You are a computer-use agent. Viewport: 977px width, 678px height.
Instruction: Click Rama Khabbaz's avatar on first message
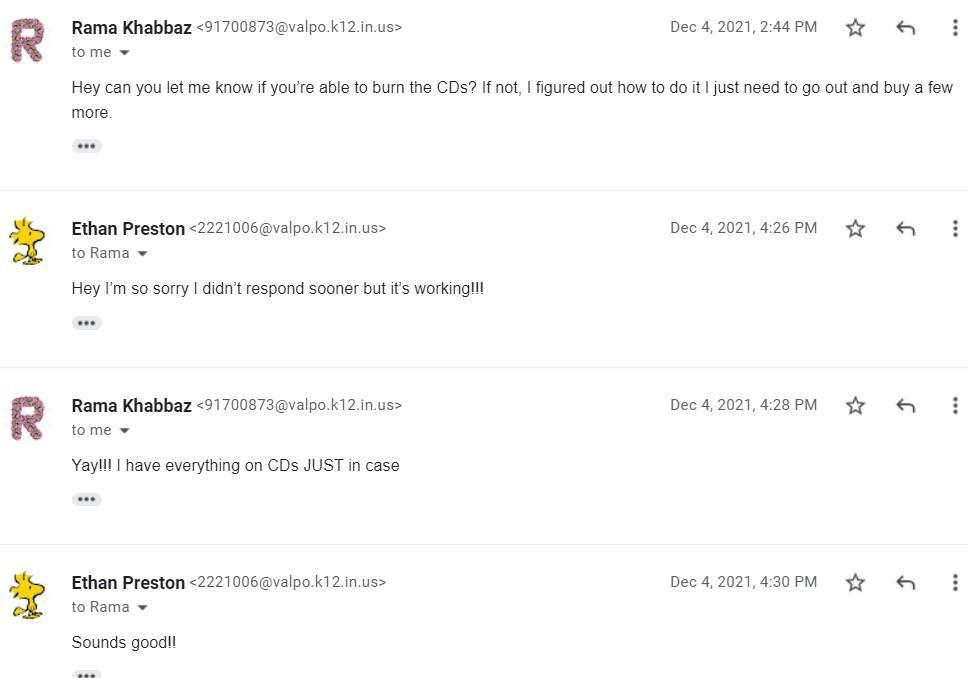pyautogui.click(x=27, y=41)
